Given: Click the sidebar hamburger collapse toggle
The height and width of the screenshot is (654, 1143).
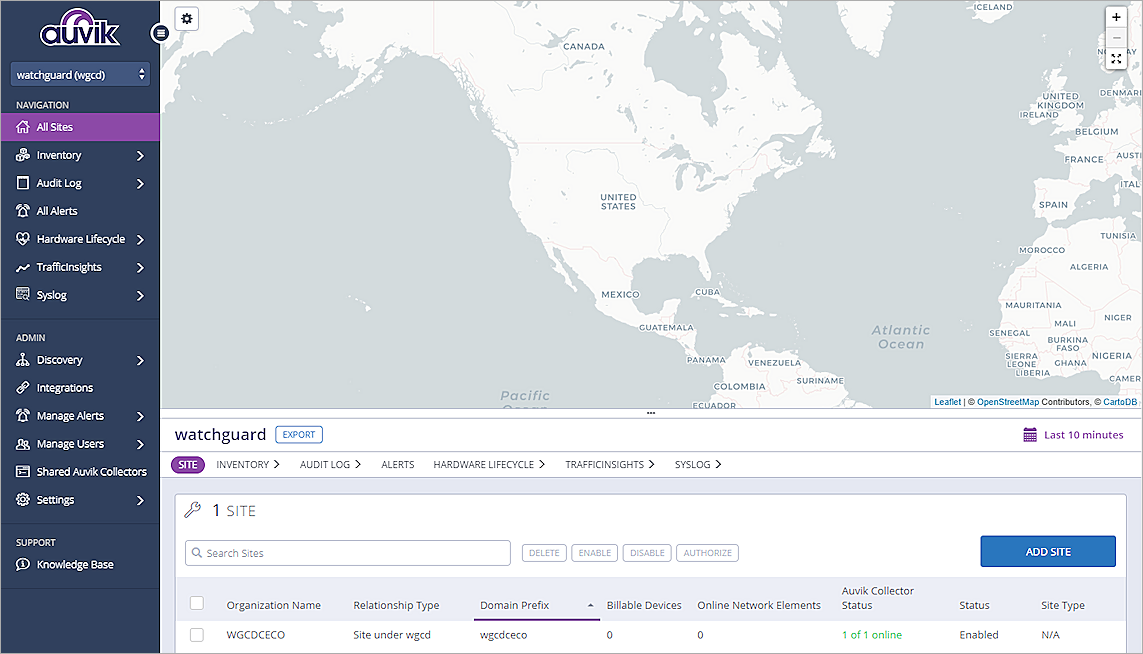Looking at the screenshot, I should click(160, 33).
